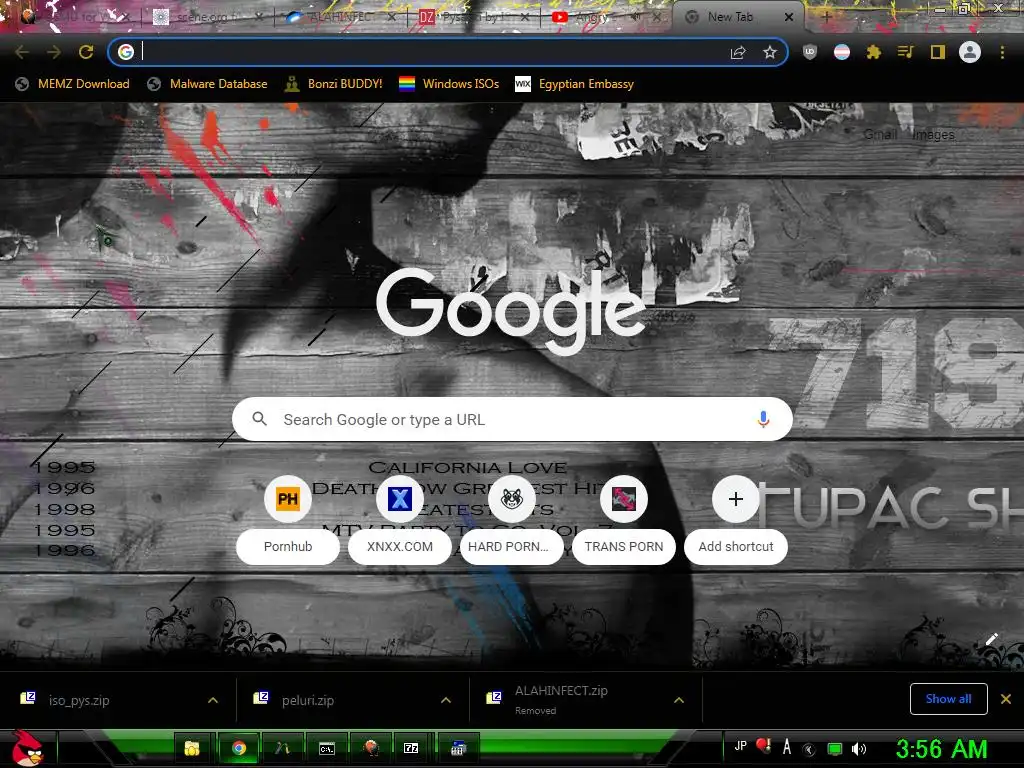
Task: Expand options for iso_pys.zip download
Action: [213, 700]
